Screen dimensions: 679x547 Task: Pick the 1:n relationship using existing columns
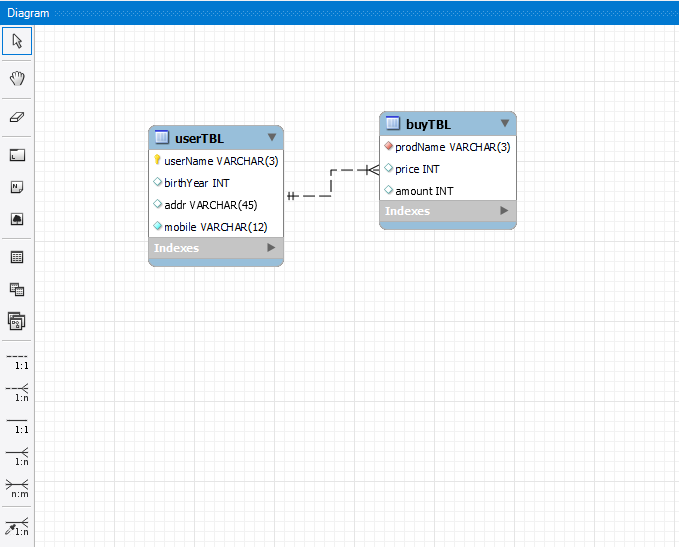[x=17, y=527]
